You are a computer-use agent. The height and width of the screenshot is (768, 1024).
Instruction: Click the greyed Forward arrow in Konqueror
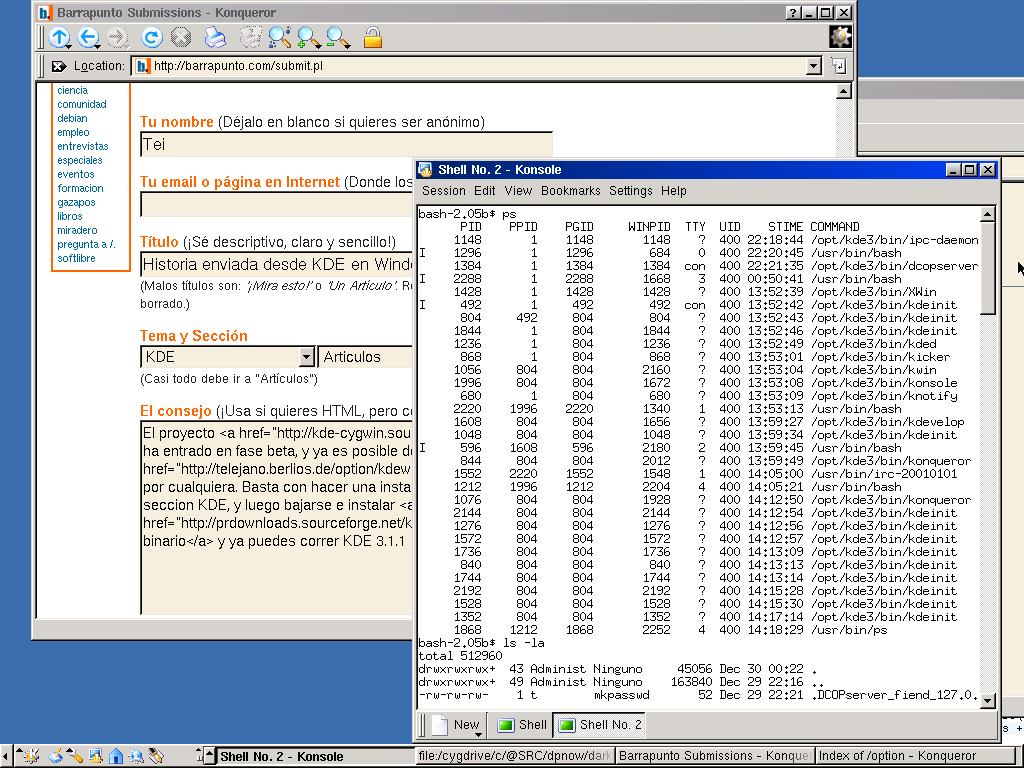(x=117, y=37)
